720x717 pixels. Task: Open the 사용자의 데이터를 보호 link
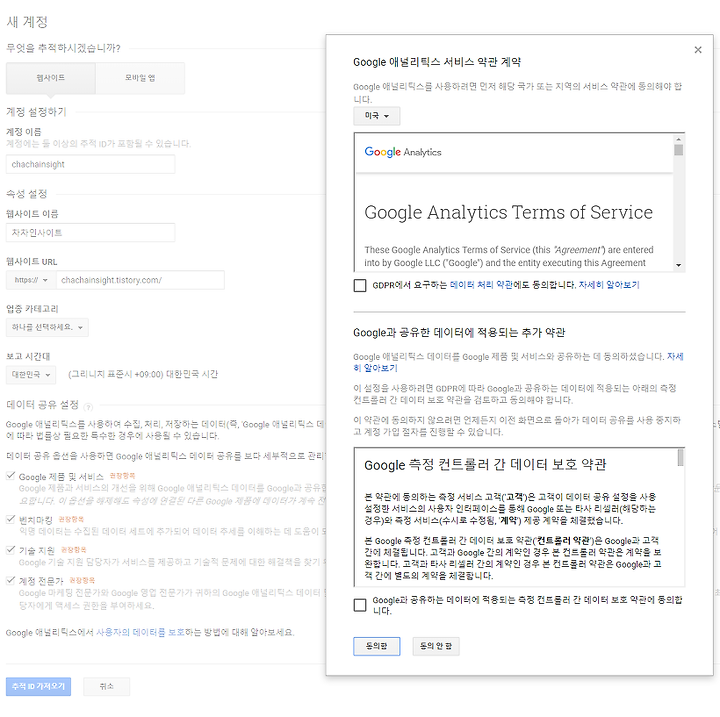140,632
